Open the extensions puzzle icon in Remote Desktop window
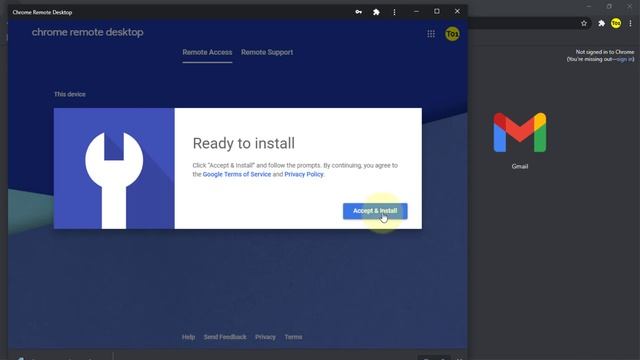The height and width of the screenshot is (360, 640). click(376, 12)
